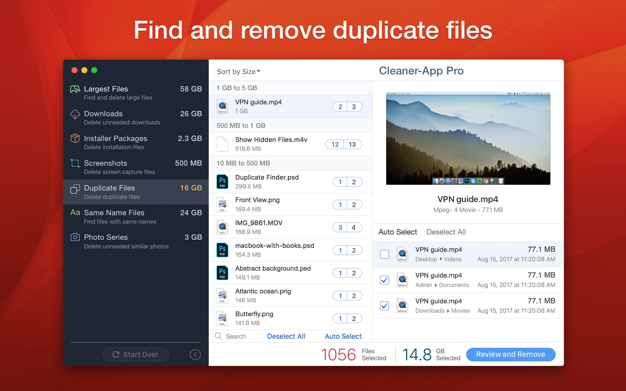Click the file icon of Admin Documents copy
Image resolution: width=626 pixels, height=391 pixels.
click(x=402, y=280)
